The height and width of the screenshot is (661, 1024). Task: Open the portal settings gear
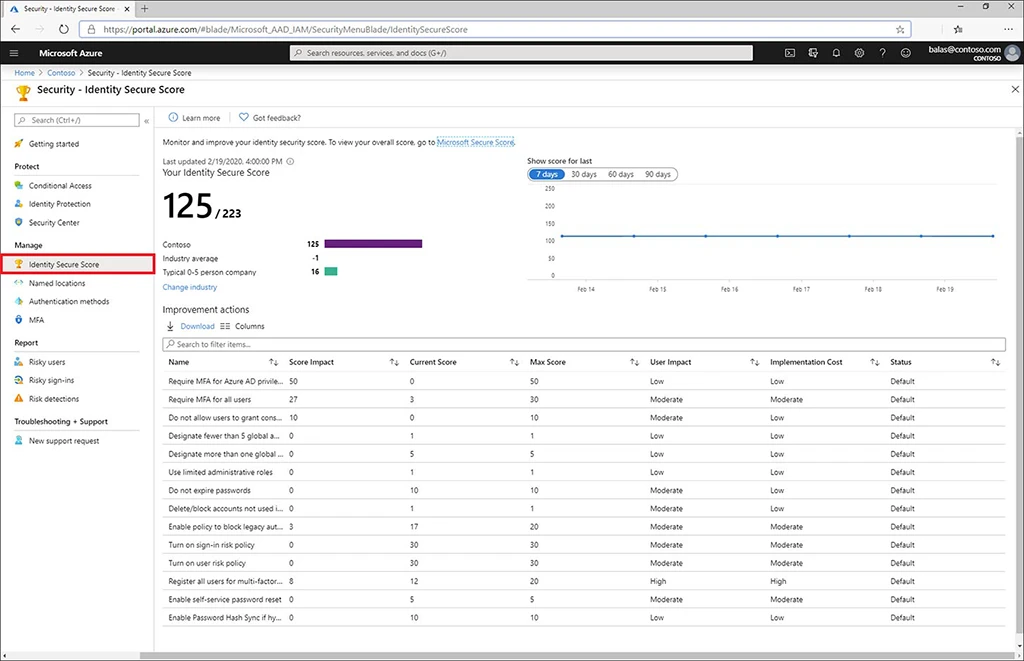[859, 53]
